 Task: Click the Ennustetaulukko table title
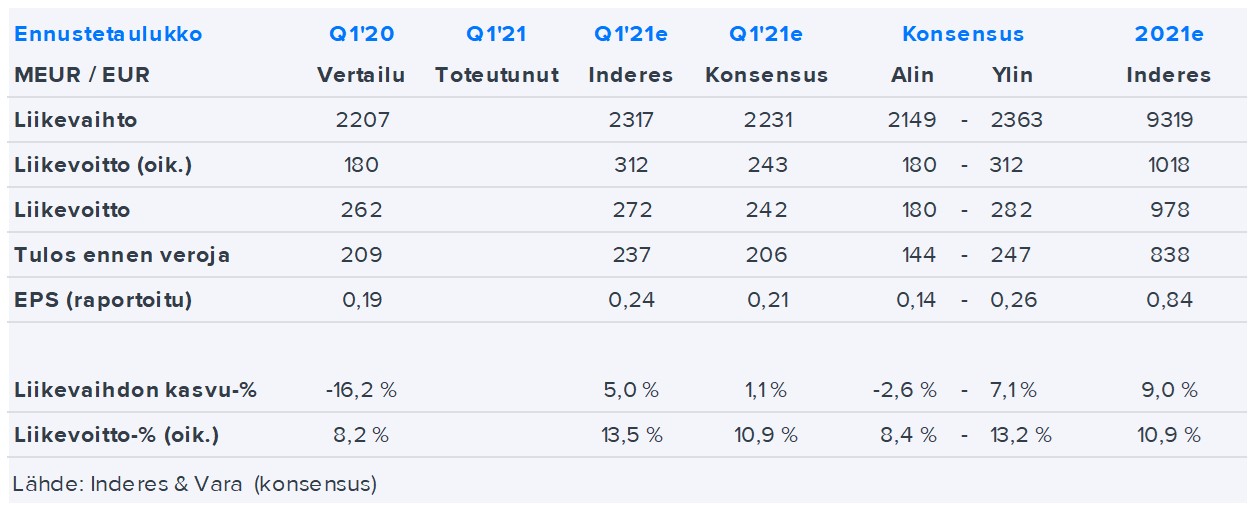[108, 34]
